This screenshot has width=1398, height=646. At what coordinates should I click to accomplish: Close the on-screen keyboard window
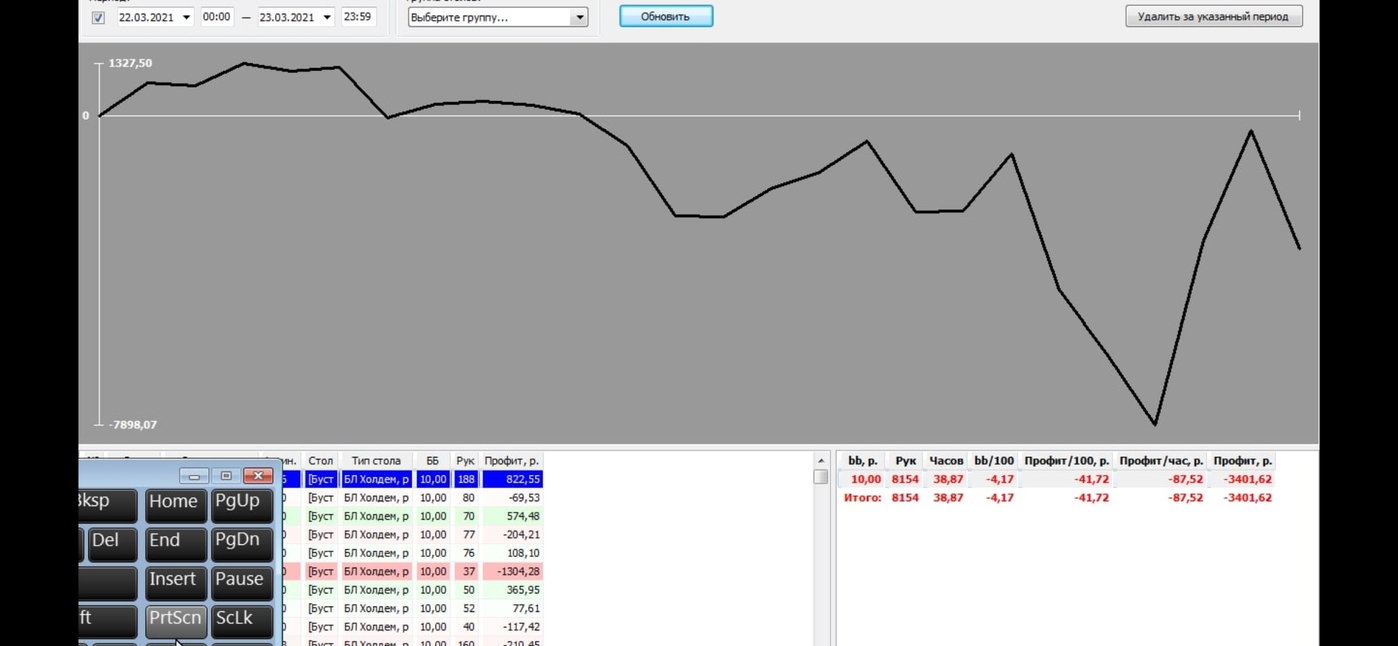click(258, 476)
